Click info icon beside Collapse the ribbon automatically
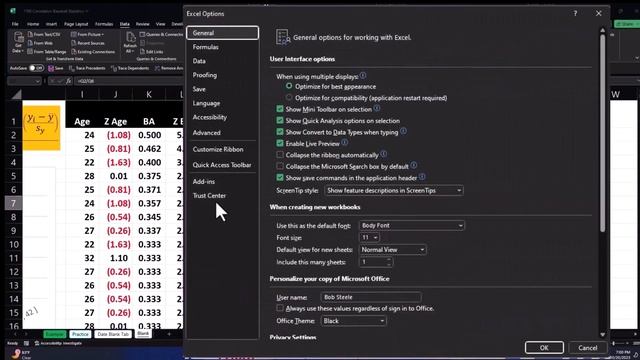 point(383,154)
